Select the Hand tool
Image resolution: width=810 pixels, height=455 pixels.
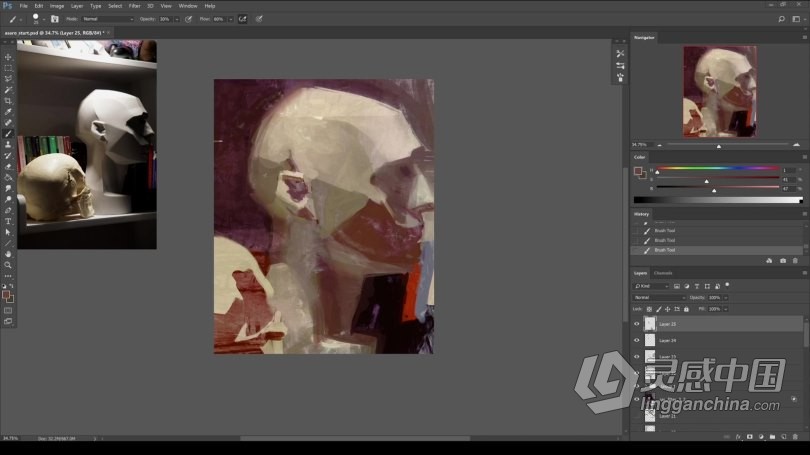(8, 254)
